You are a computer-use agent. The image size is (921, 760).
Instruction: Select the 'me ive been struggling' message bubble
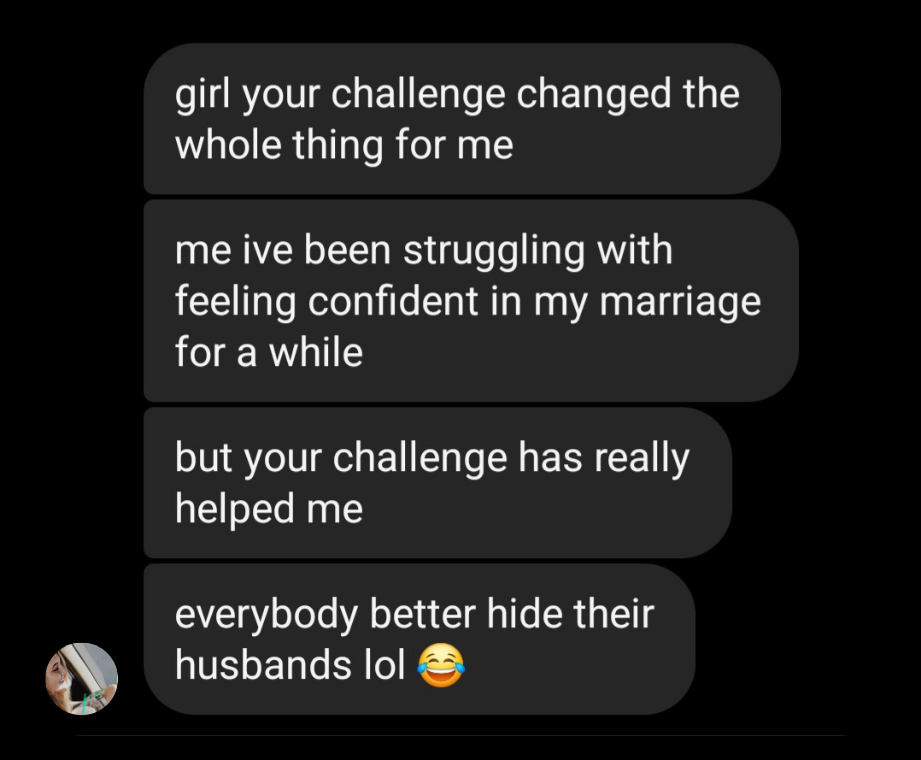(471, 301)
